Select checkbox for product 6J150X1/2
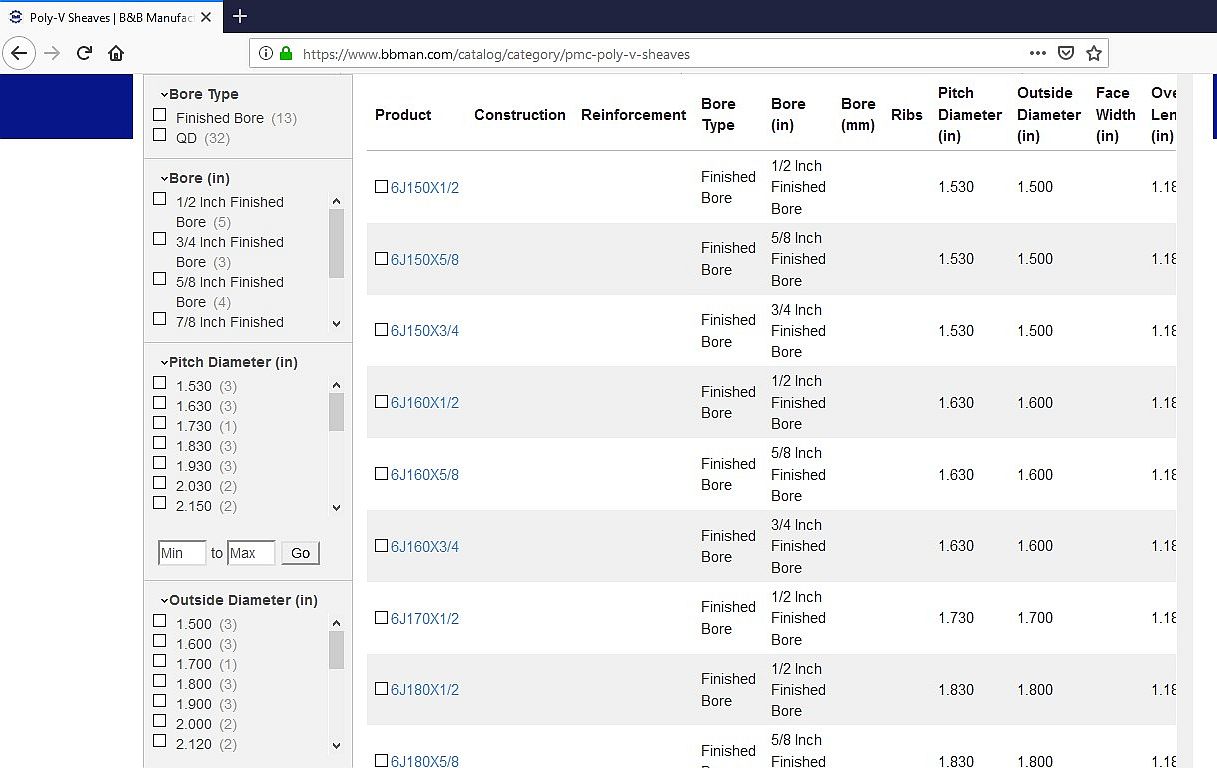The image size is (1217, 768). tap(381, 186)
